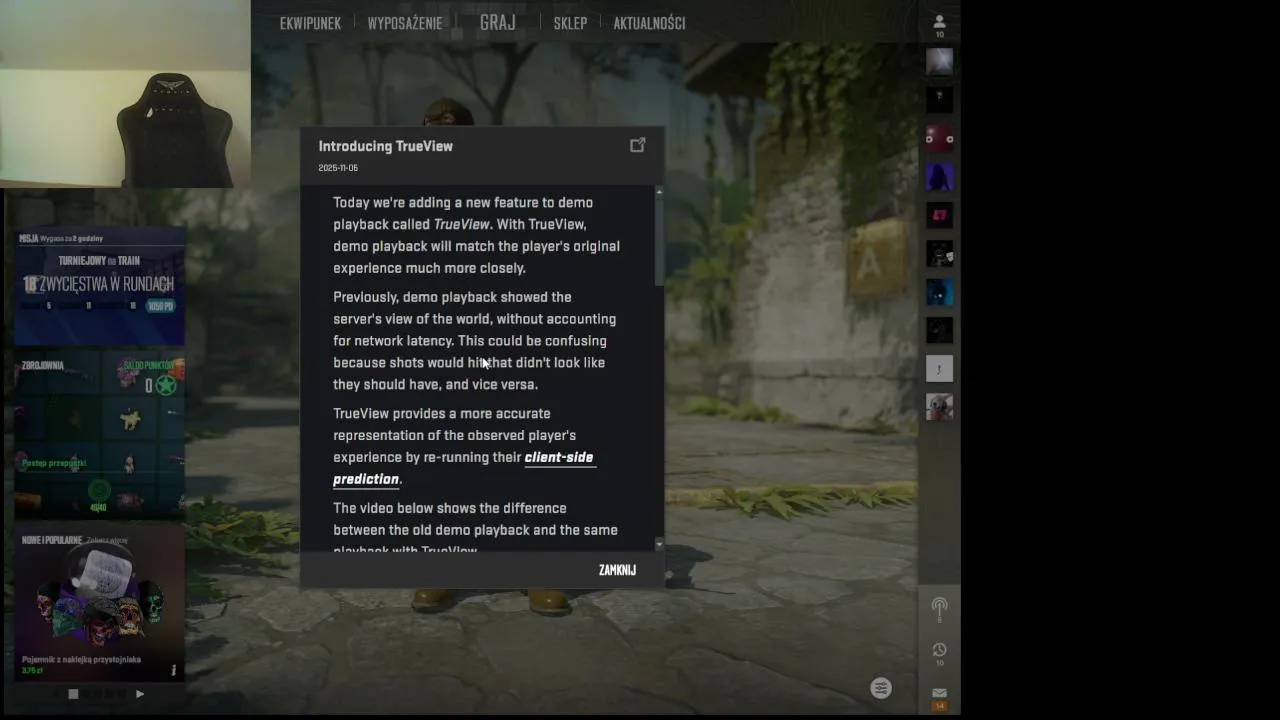
Task: Click the ZWYCIĘSTWA W RUNDACH mission text
Action: coord(106,284)
